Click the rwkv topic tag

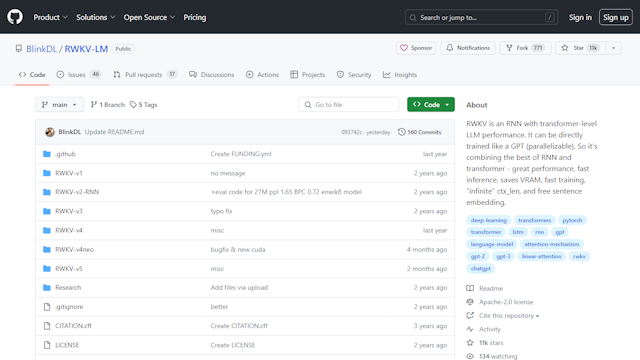(x=579, y=256)
